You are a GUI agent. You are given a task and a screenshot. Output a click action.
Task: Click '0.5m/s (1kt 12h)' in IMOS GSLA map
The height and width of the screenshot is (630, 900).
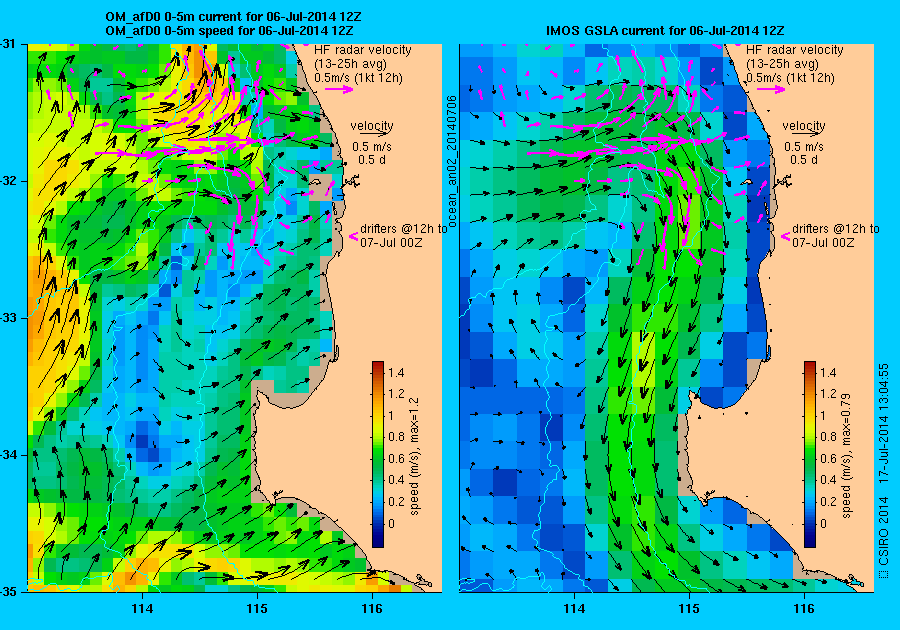click(790, 77)
